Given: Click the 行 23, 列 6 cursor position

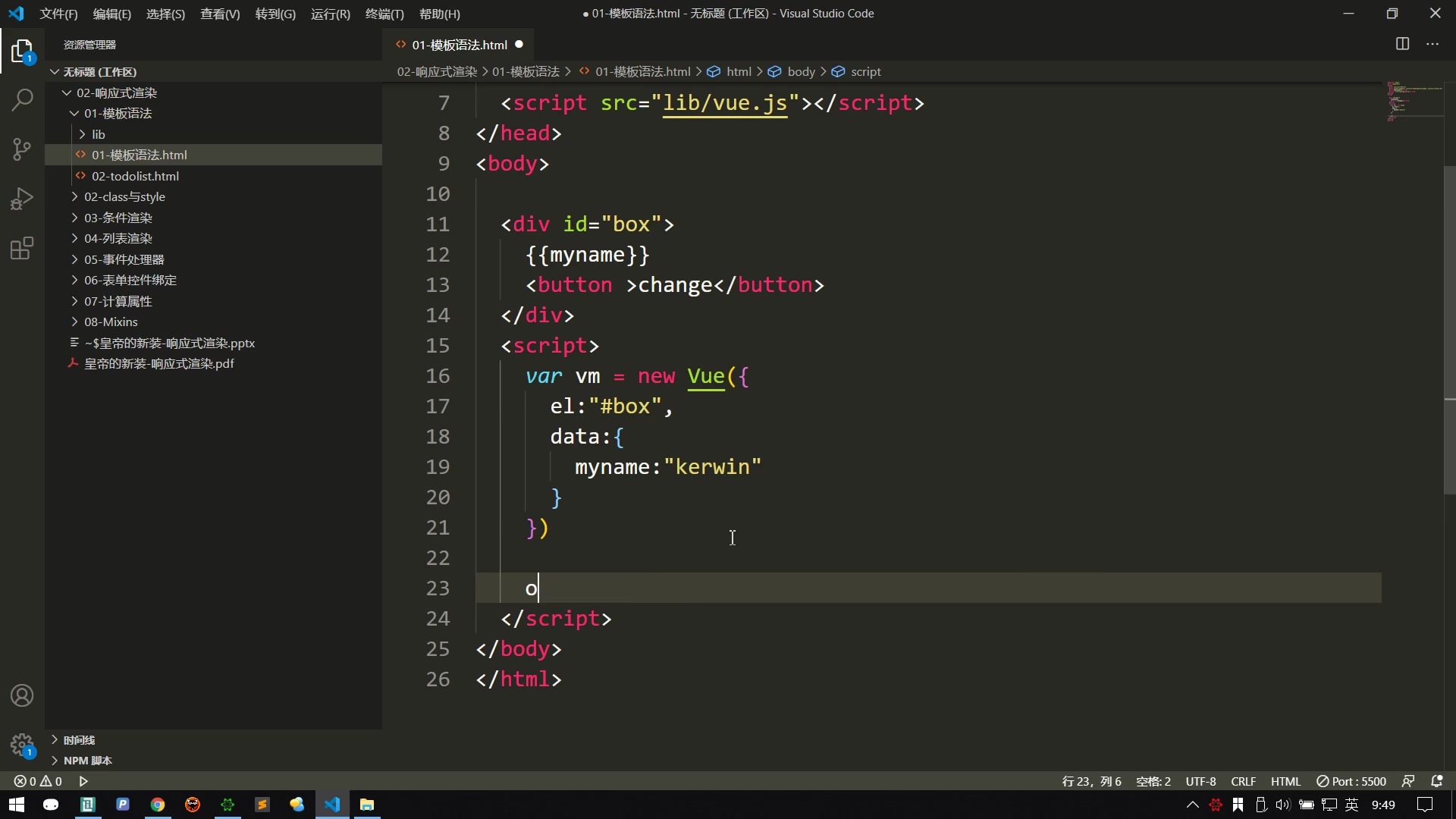Looking at the screenshot, I should pyautogui.click(x=1091, y=781).
